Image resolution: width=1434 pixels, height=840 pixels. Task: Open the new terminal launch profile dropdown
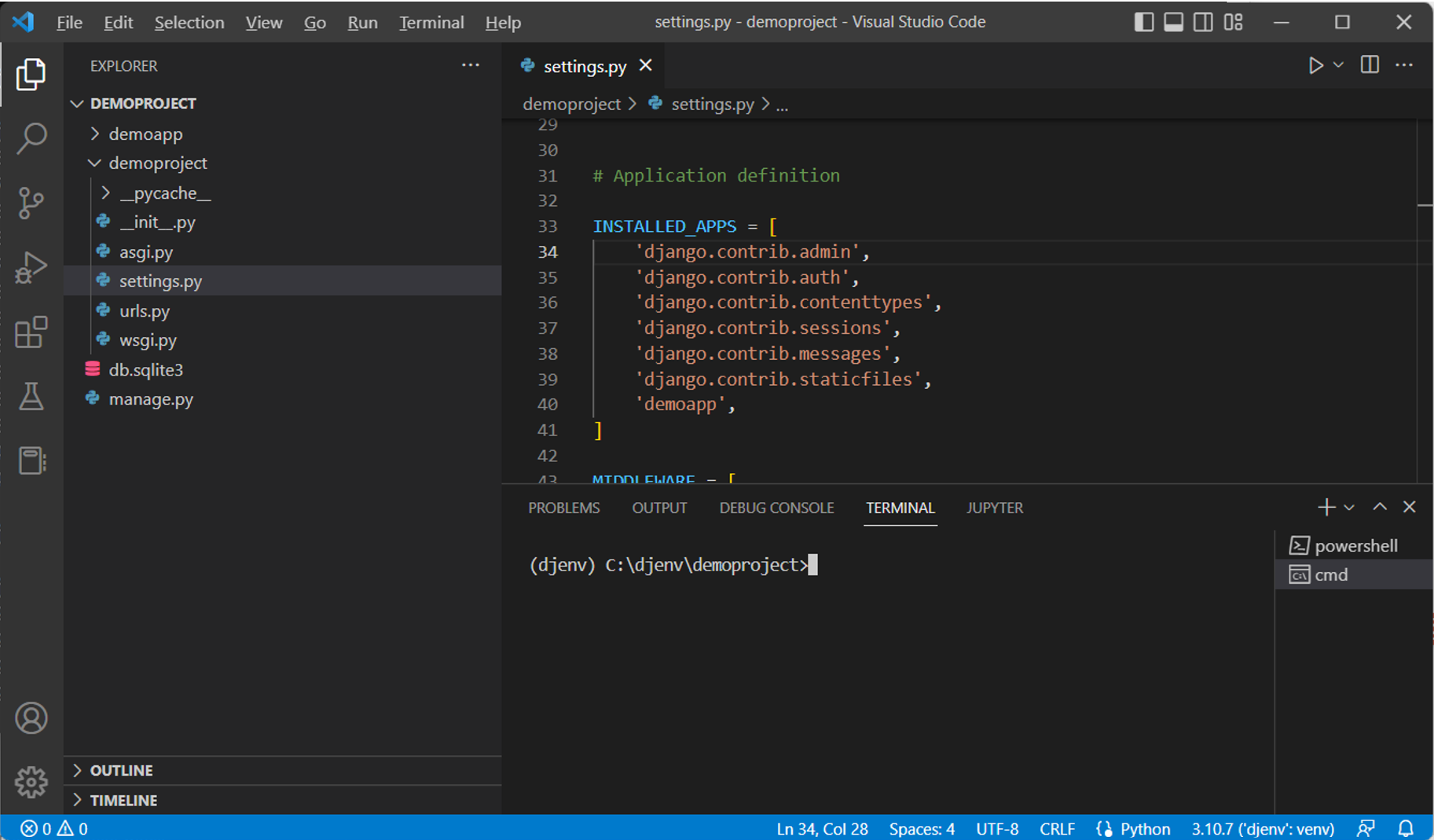click(1349, 508)
